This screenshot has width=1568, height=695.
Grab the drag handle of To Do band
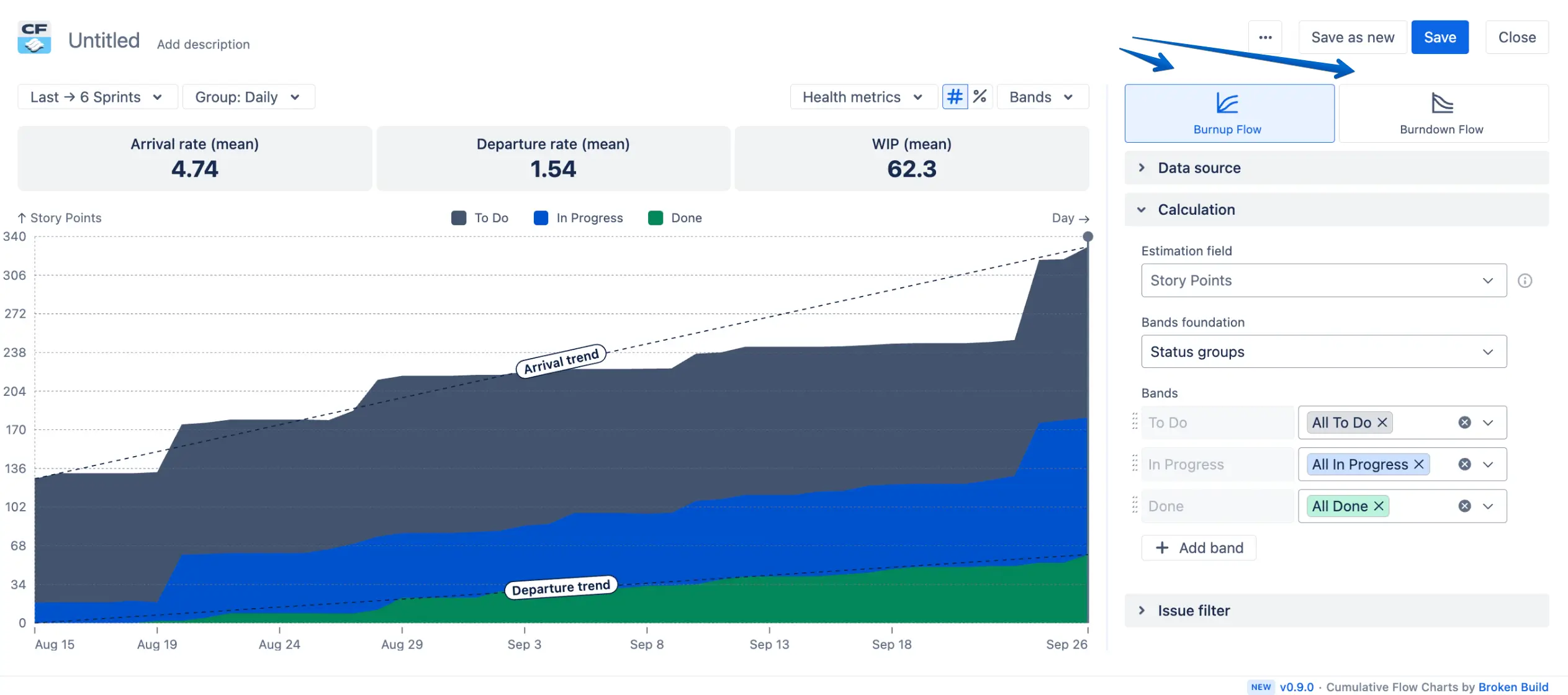(x=1135, y=422)
